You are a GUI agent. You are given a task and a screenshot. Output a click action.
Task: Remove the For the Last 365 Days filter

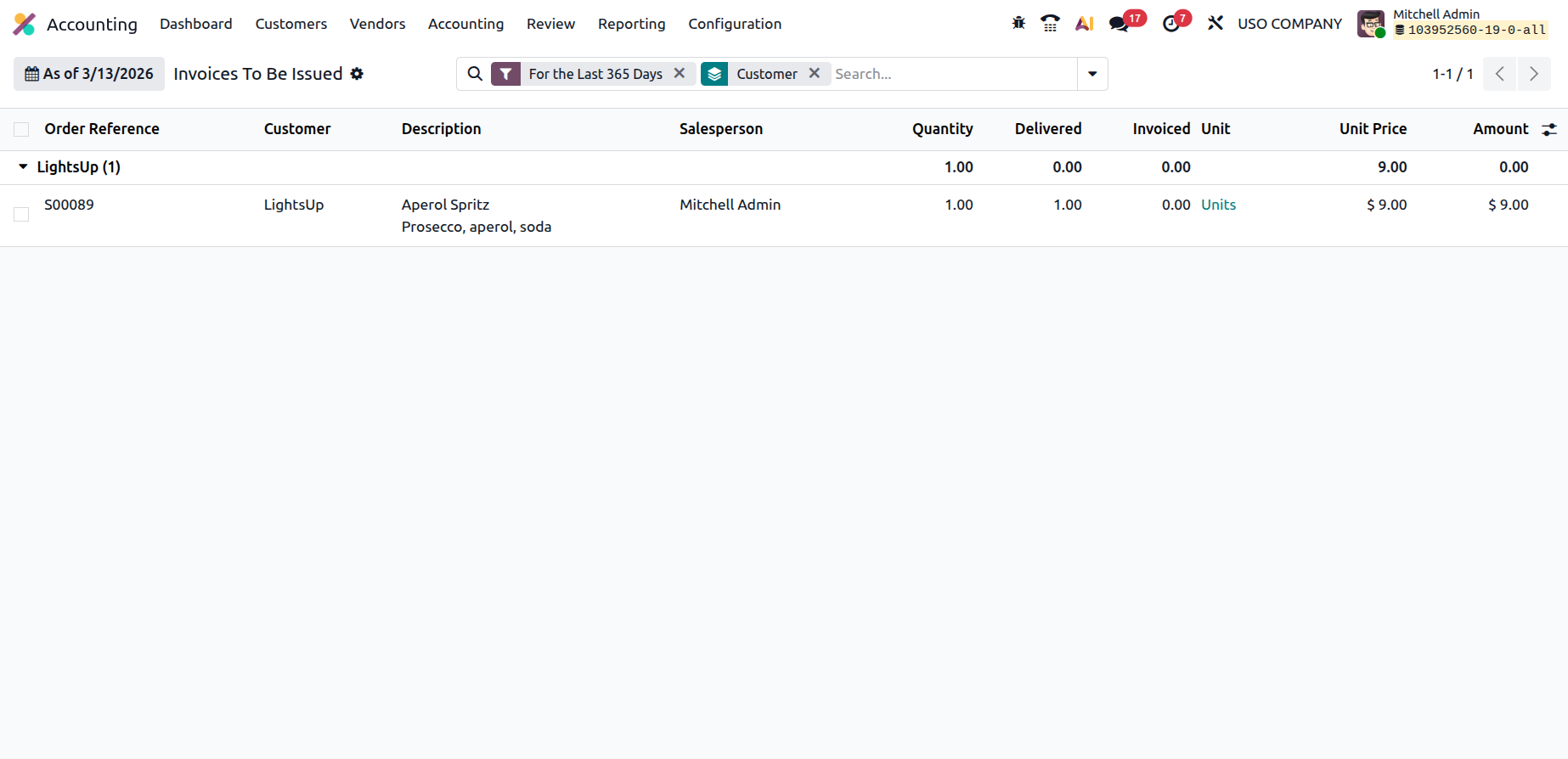(680, 73)
